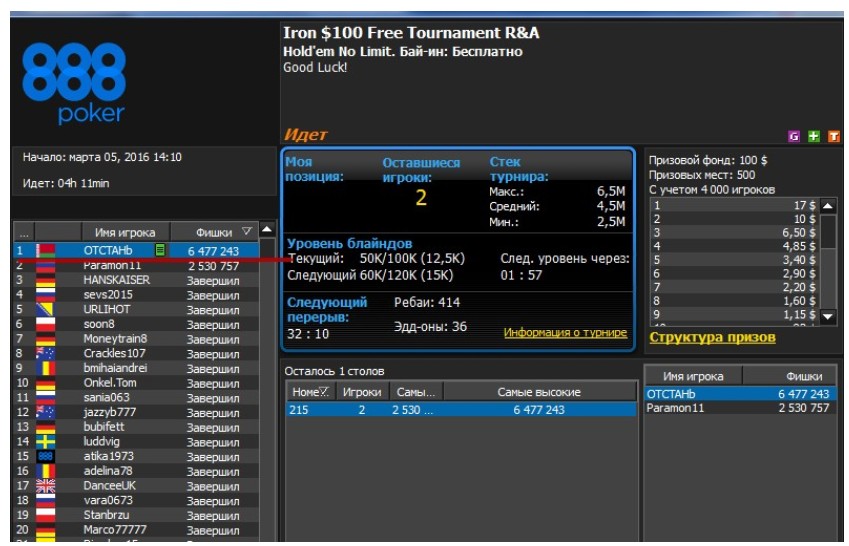
Task: Click the flag beside sania063
Action: [45, 397]
